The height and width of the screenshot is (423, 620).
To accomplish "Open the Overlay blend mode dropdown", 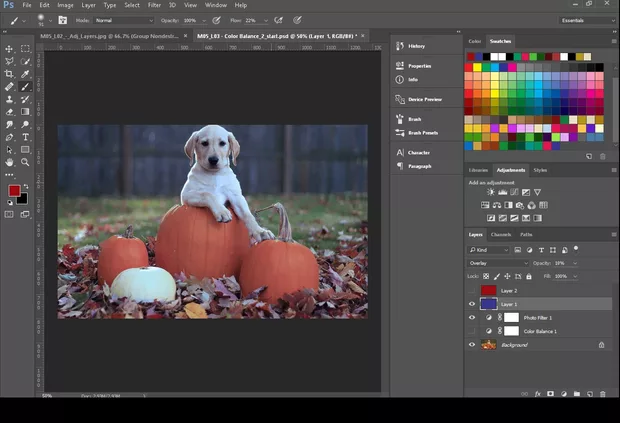I will pos(497,263).
